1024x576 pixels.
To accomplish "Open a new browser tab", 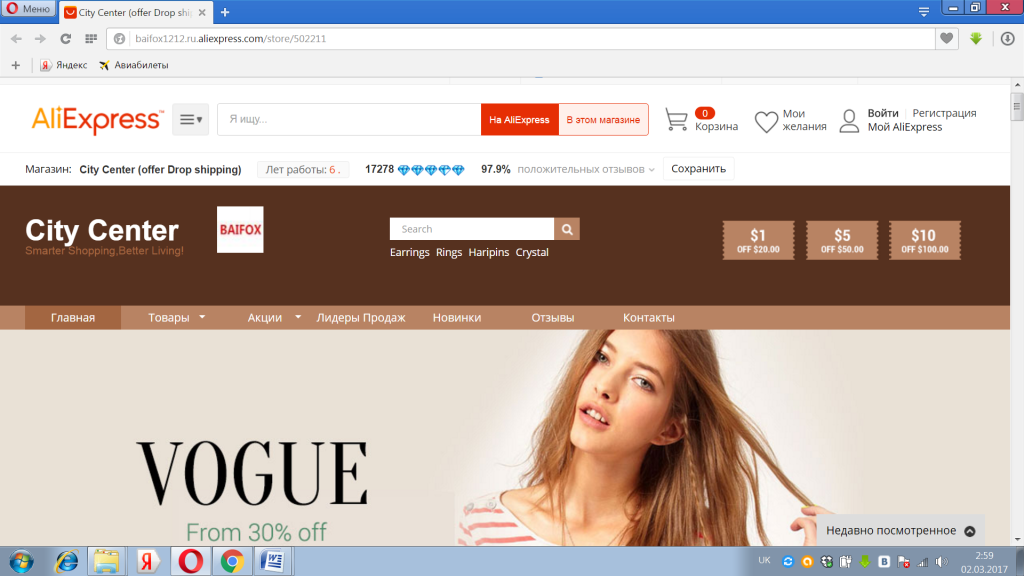I will click(x=225, y=12).
